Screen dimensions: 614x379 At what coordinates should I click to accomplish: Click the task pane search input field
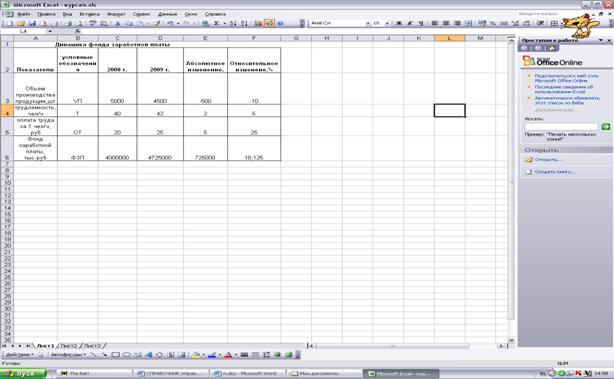[561, 126]
